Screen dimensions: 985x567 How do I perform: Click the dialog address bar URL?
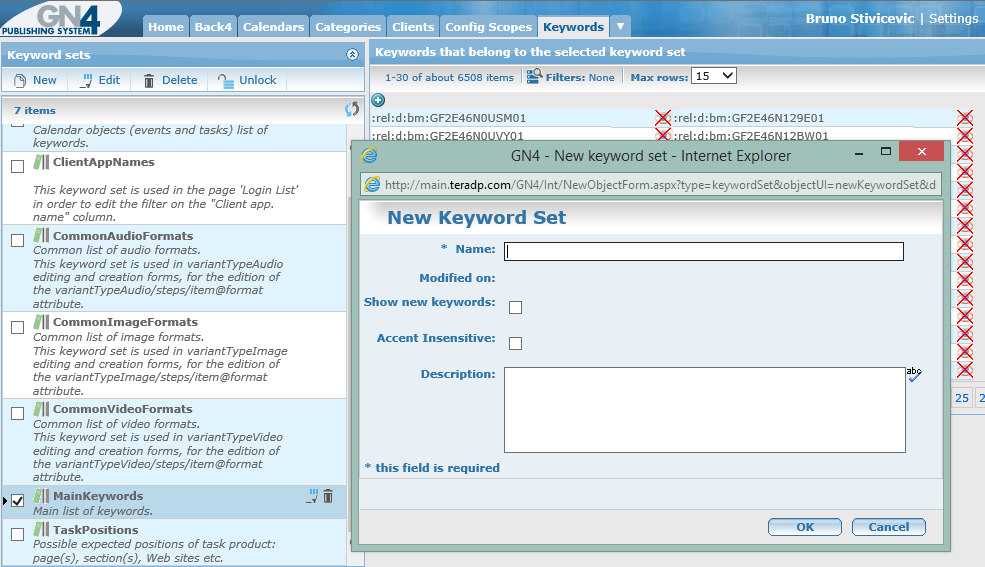click(660, 185)
